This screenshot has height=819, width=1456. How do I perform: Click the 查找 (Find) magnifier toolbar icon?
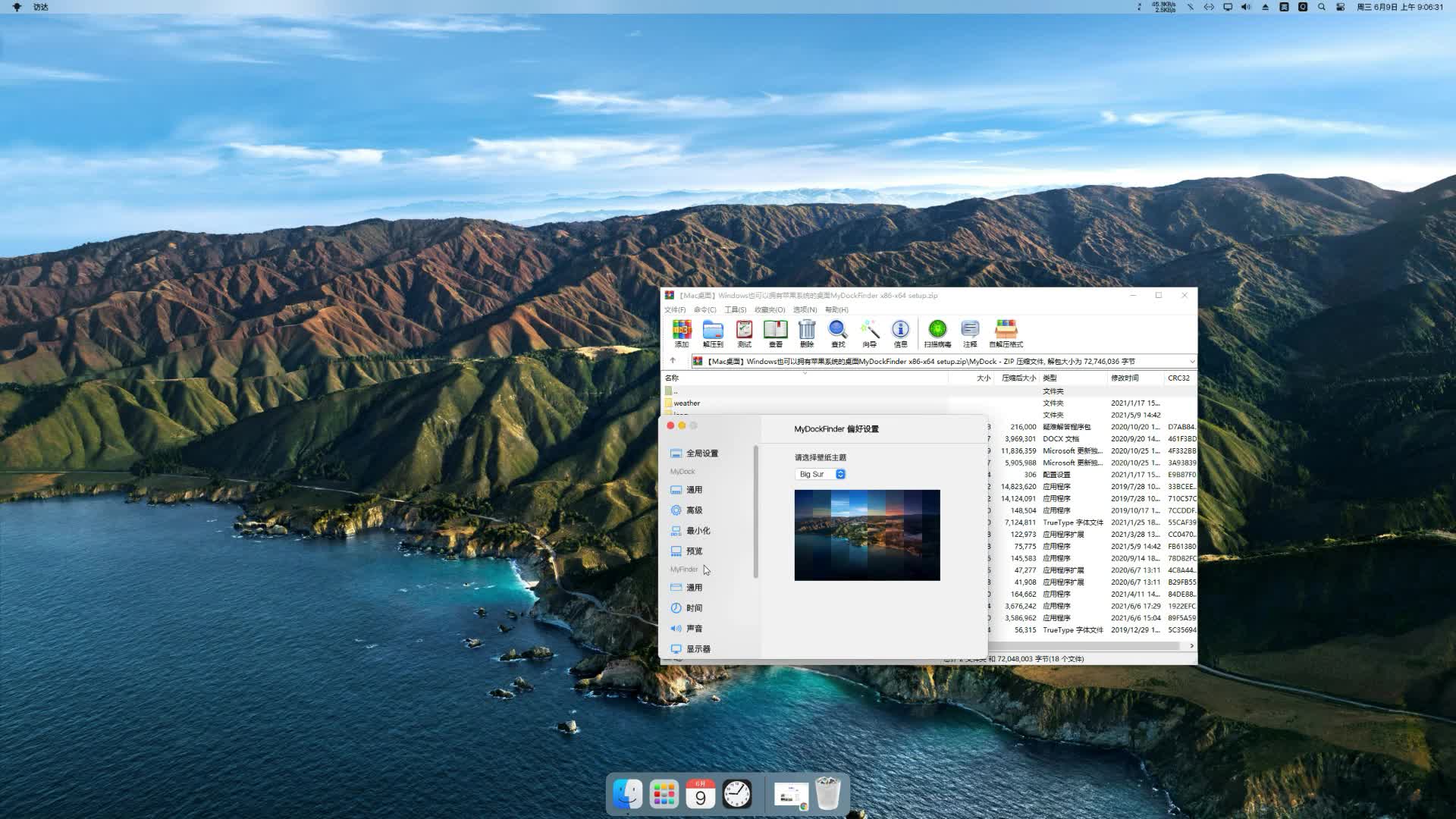pyautogui.click(x=838, y=333)
